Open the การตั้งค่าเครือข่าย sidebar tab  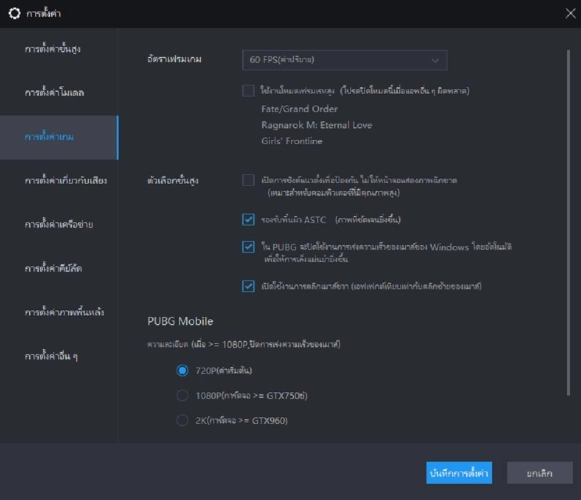pyautogui.click(x=59, y=224)
